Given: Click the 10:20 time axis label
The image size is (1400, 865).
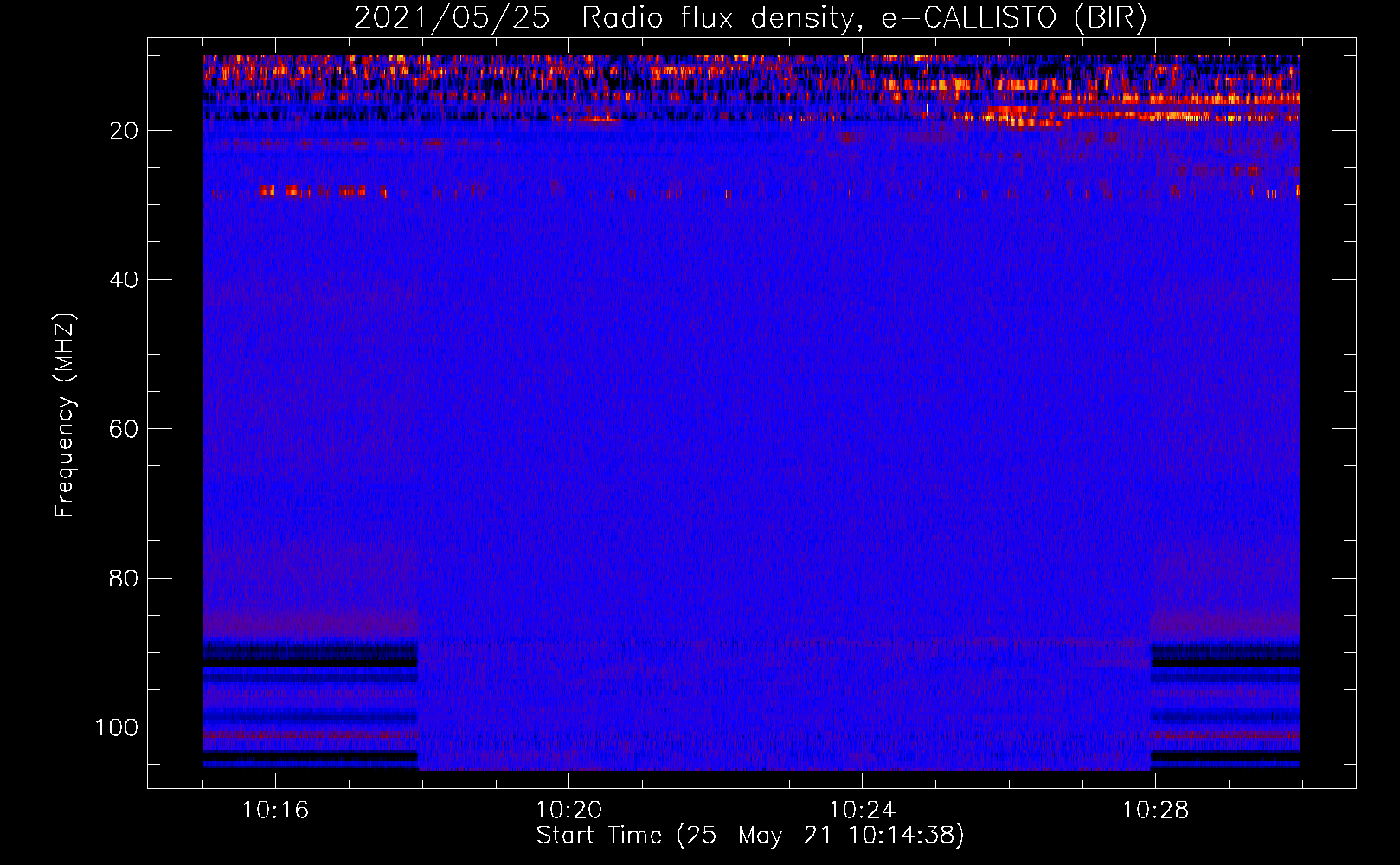Looking at the screenshot, I should pos(568,810).
